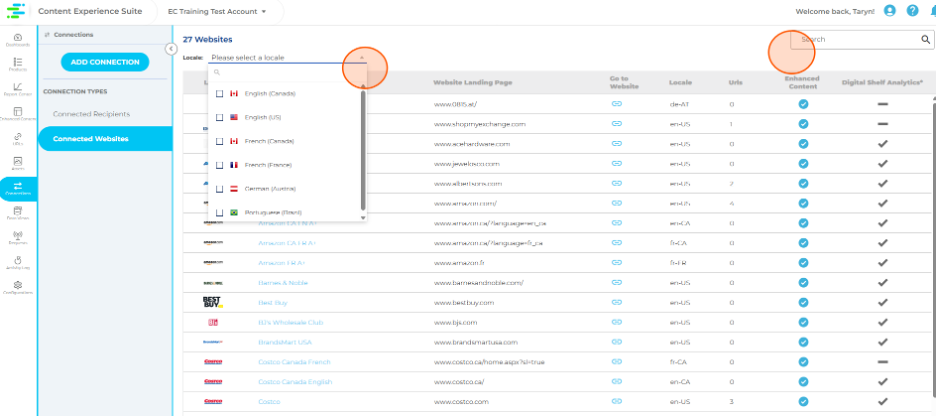Open the Products sidebar icon

18,64
